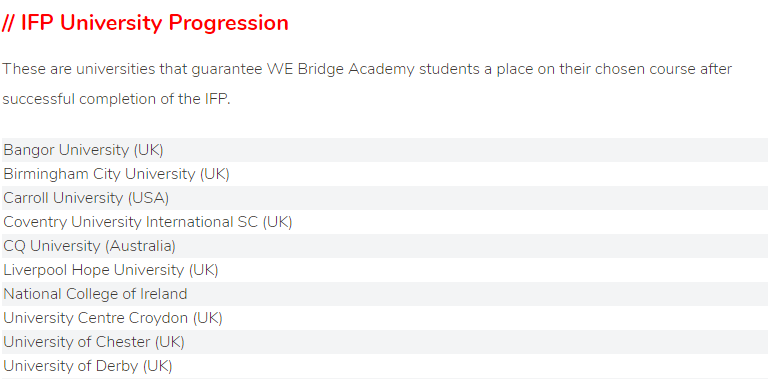This screenshot has width=771, height=387.
Task: Click '(USA)' next to Carroll University
Action: (x=148, y=198)
